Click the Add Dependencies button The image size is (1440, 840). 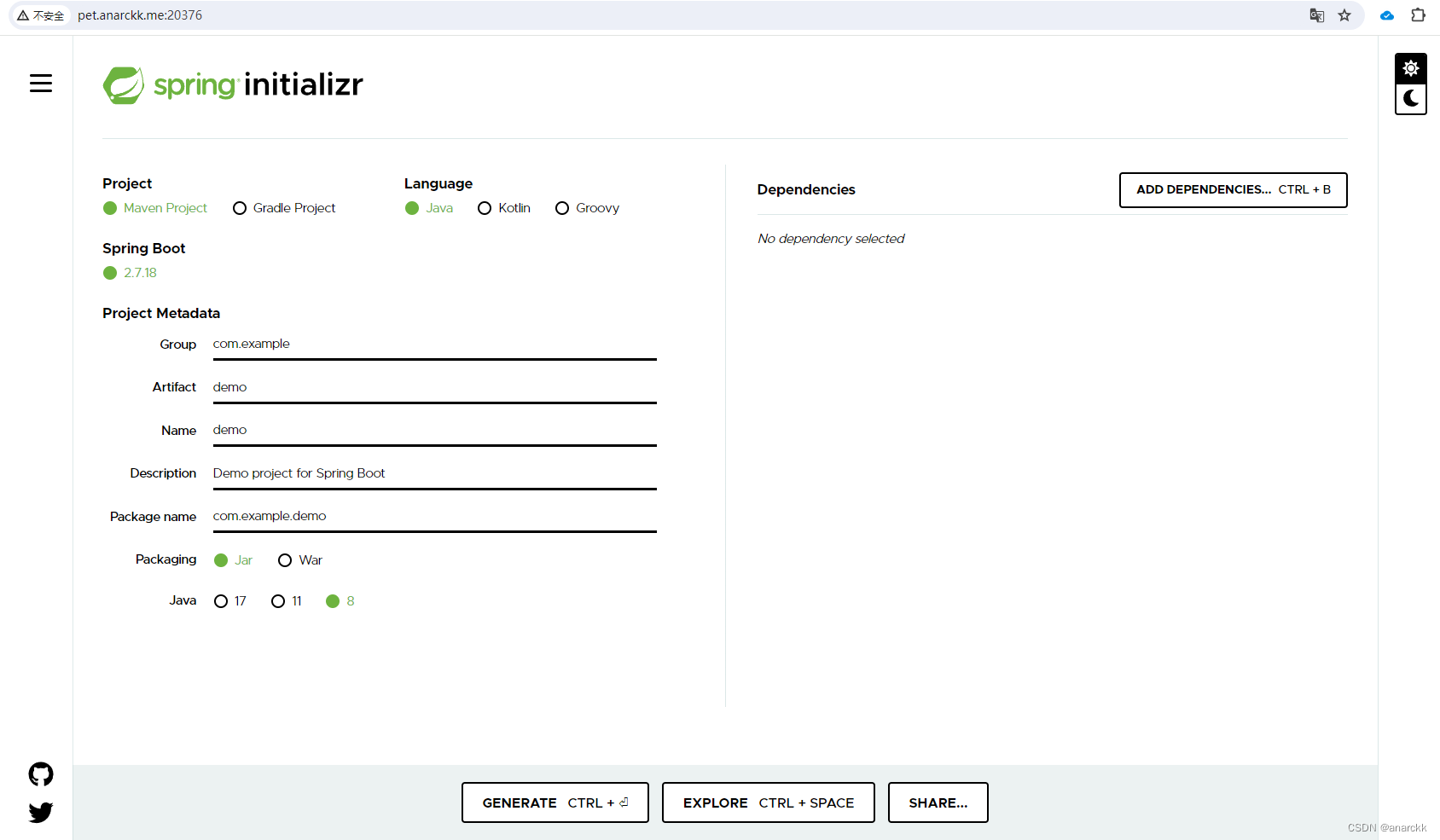pyautogui.click(x=1234, y=190)
